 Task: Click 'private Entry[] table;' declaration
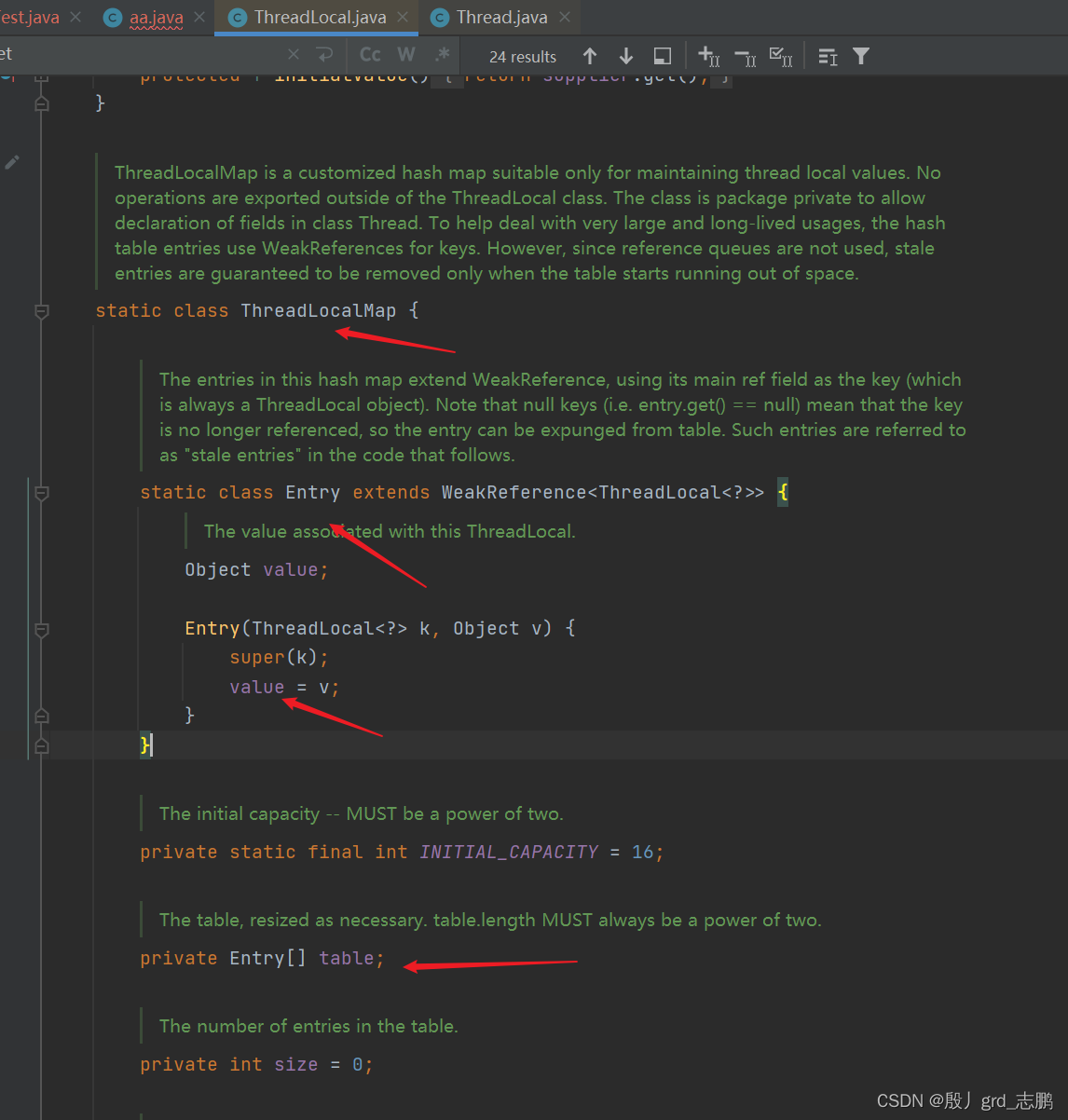[262, 958]
